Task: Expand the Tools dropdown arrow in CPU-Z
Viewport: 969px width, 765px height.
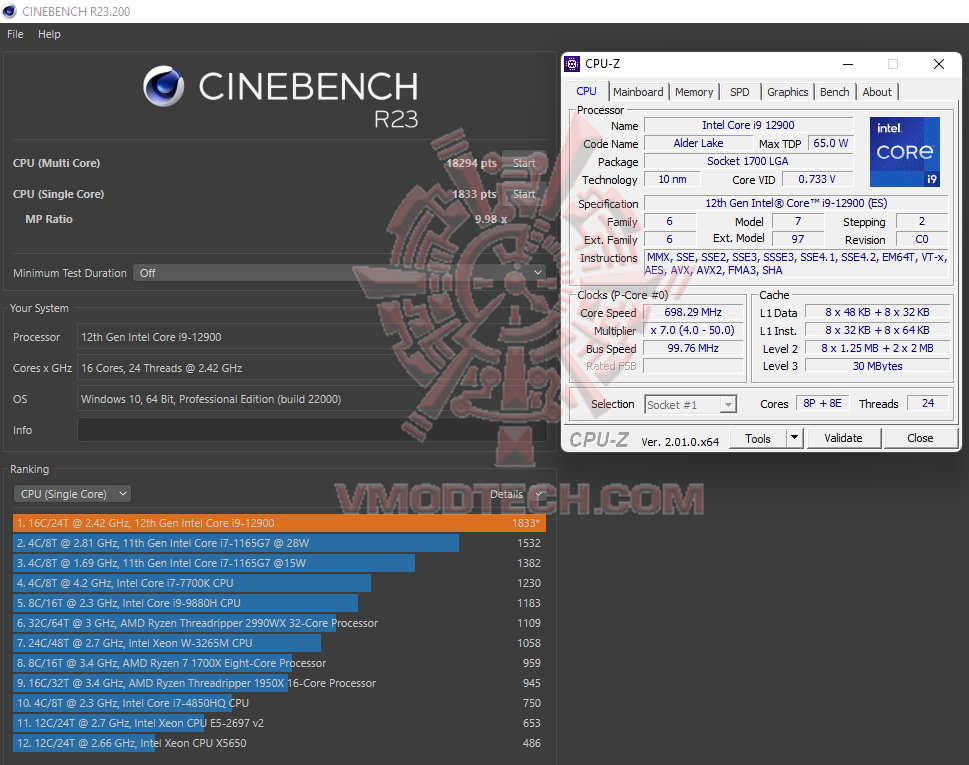Action: pyautogui.click(x=794, y=438)
